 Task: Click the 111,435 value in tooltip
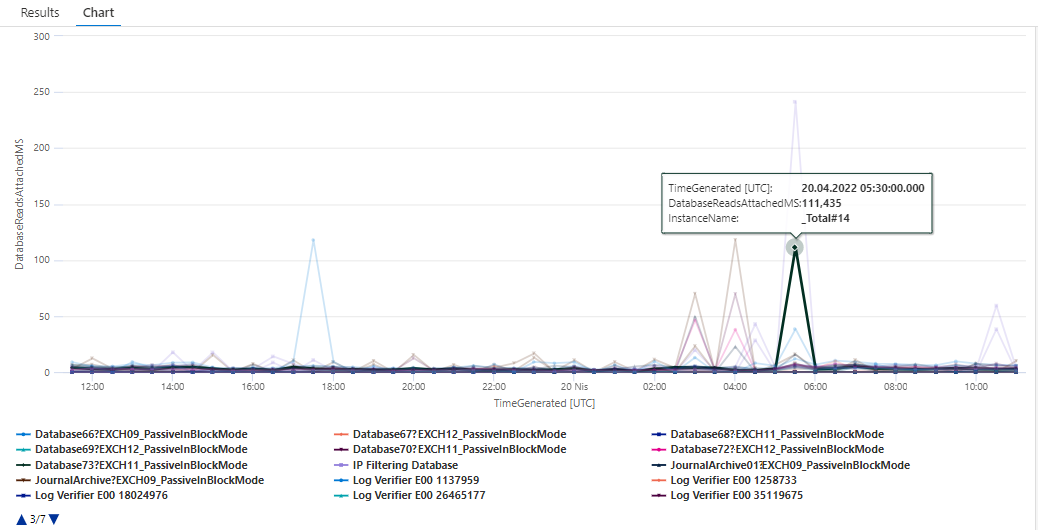coord(822,202)
